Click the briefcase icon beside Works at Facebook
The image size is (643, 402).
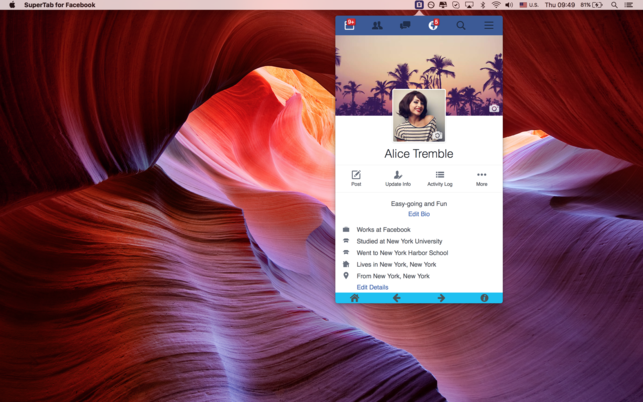click(346, 229)
